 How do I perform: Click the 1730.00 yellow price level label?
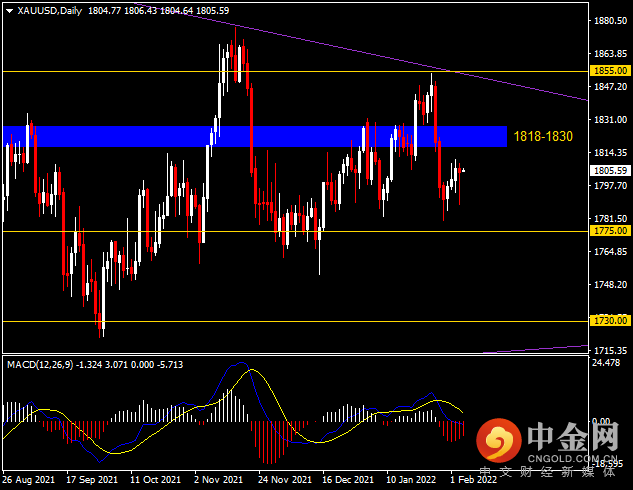(x=610, y=320)
